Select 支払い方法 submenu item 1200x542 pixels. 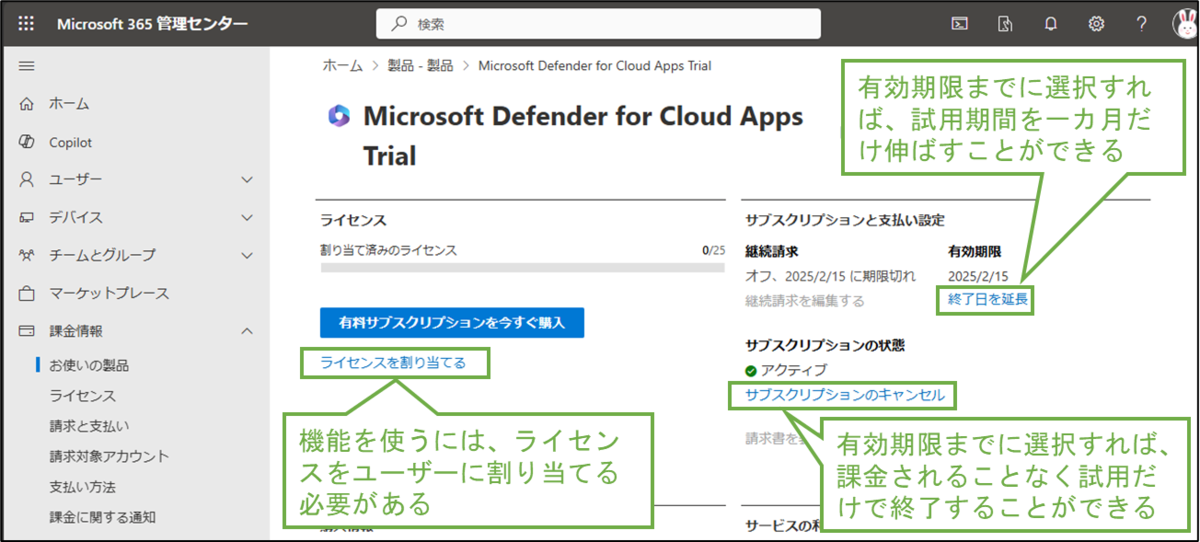point(82,487)
